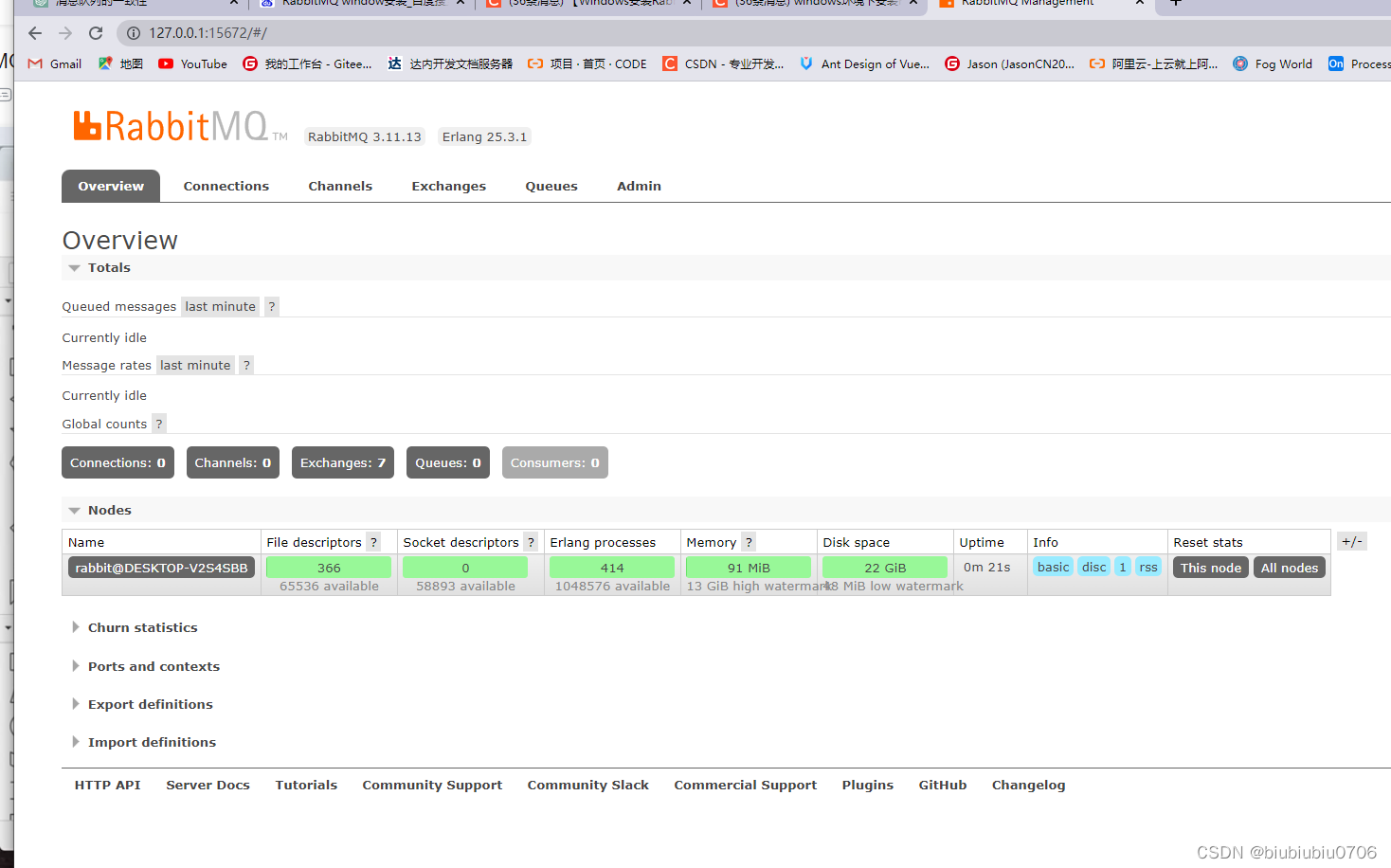Expand Import definitions section
This screenshot has height=868, width=1391.
click(x=144, y=743)
